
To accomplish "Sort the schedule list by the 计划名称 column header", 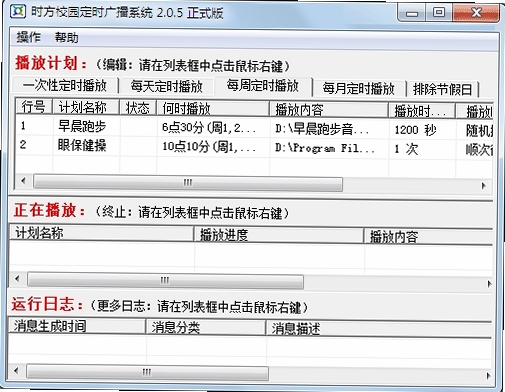I will (x=86, y=107).
